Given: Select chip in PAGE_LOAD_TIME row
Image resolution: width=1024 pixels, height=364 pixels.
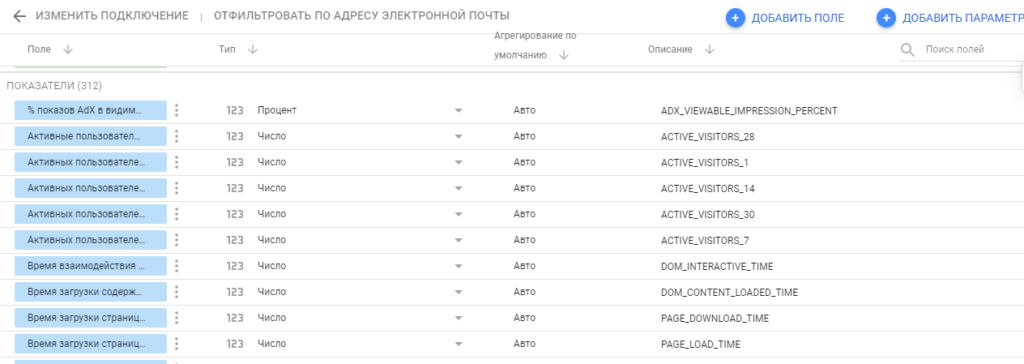Looking at the screenshot, I should coord(91,344).
